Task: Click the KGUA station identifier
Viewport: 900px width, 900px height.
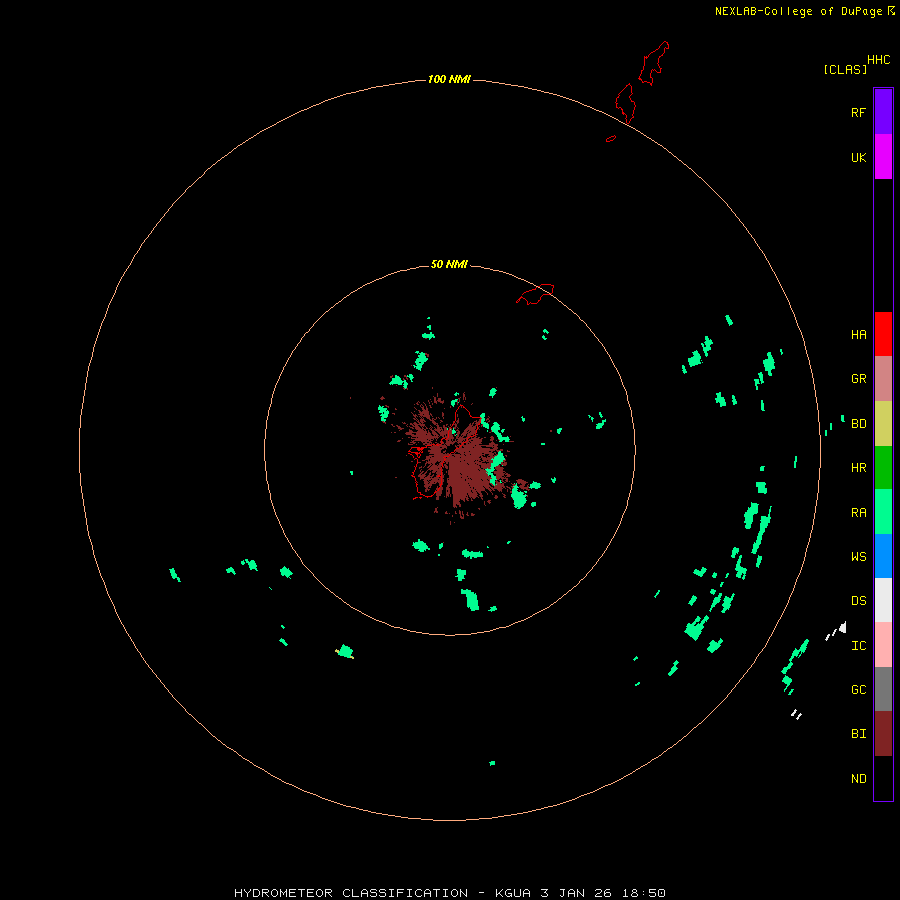Action: (513, 893)
